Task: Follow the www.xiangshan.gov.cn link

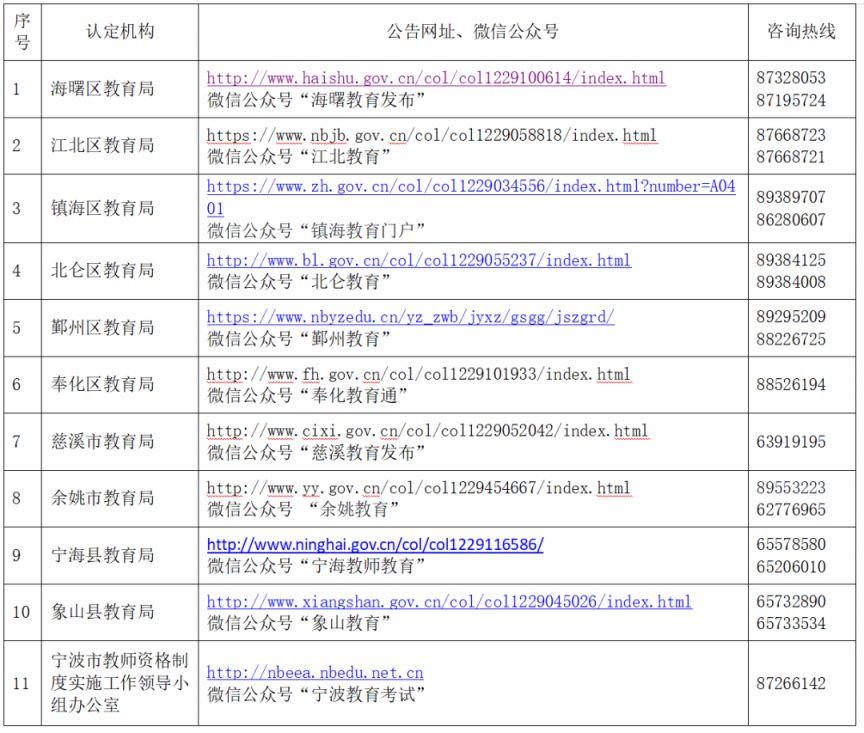Action: (x=449, y=601)
